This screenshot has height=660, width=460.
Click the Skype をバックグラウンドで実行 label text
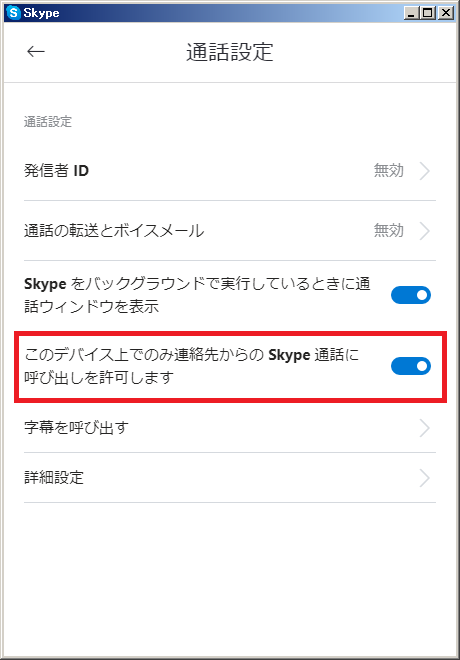[x=197, y=295]
